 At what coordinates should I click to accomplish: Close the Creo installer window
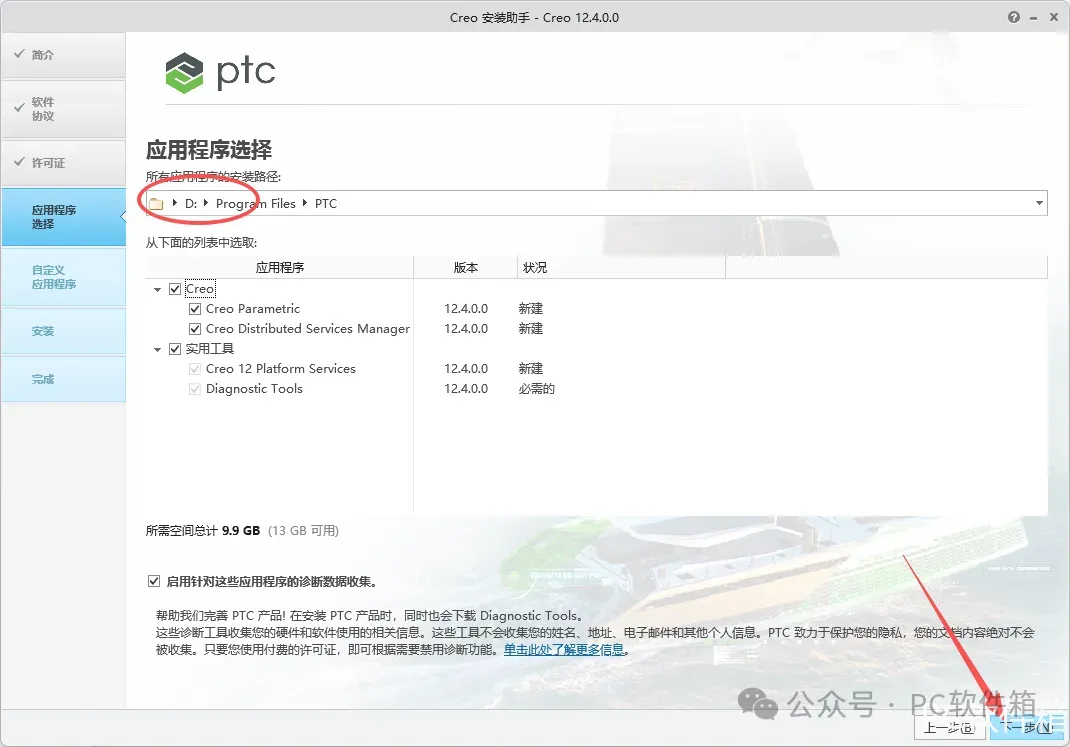tap(1054, 18)
